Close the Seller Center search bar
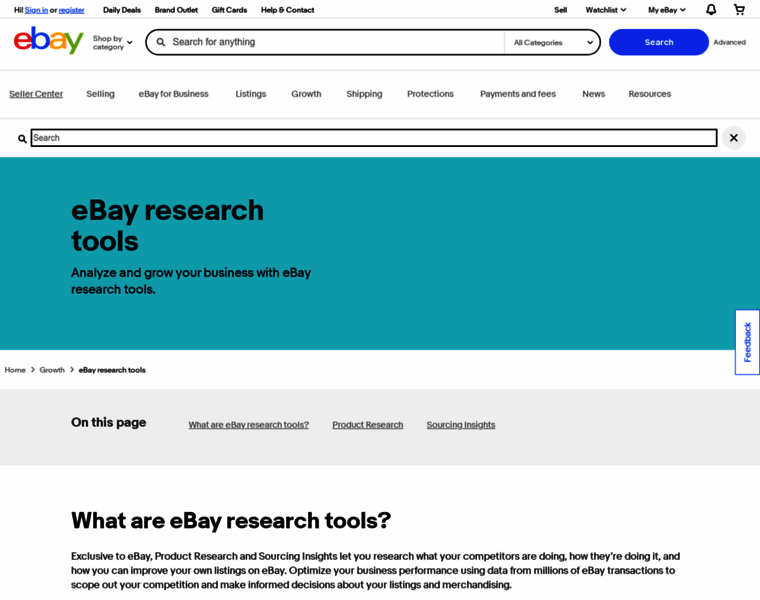The width and height of the screenshot is (760, 600). (x=733, y=138)
